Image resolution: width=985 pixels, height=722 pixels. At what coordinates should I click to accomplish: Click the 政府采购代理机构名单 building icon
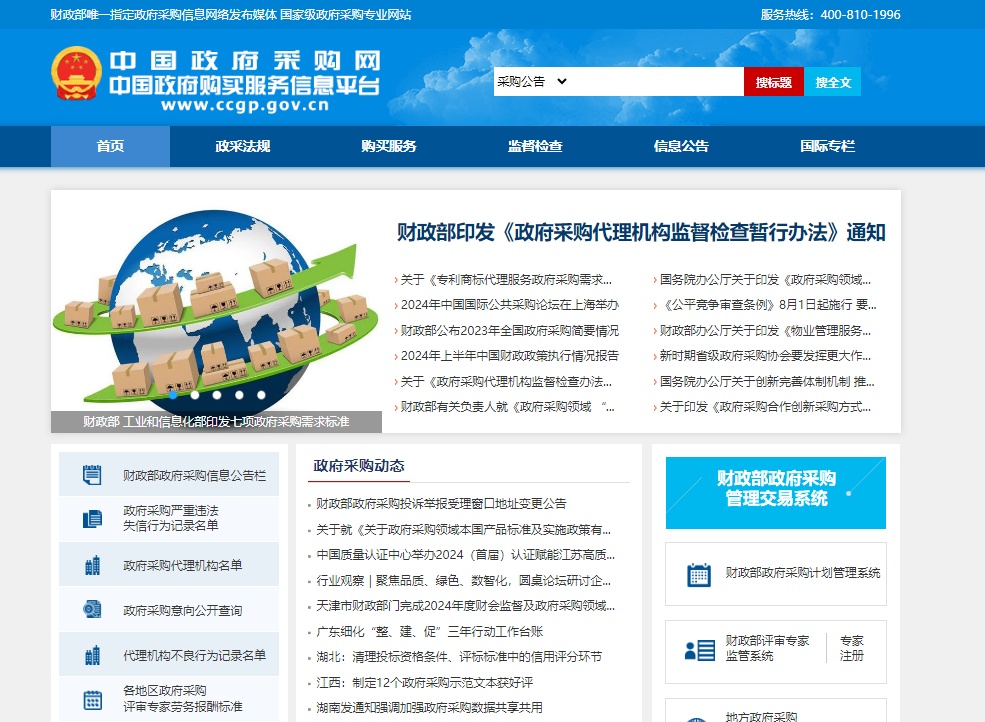pyautogui.click(x=92, y=565)
